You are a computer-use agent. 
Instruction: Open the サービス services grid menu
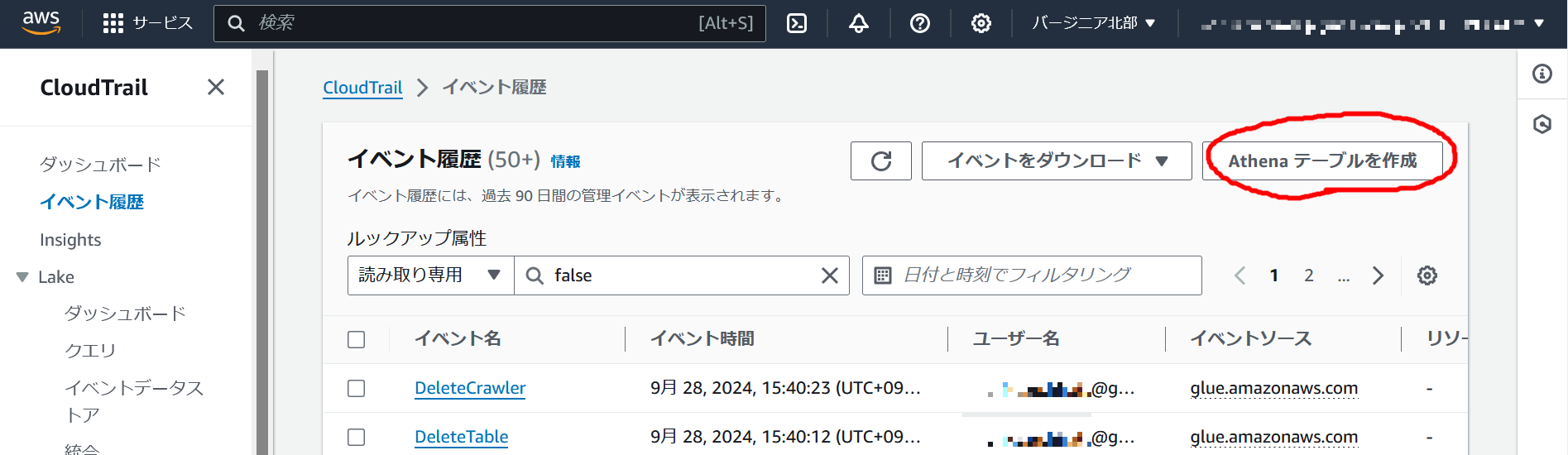click(x=147, y=23)
